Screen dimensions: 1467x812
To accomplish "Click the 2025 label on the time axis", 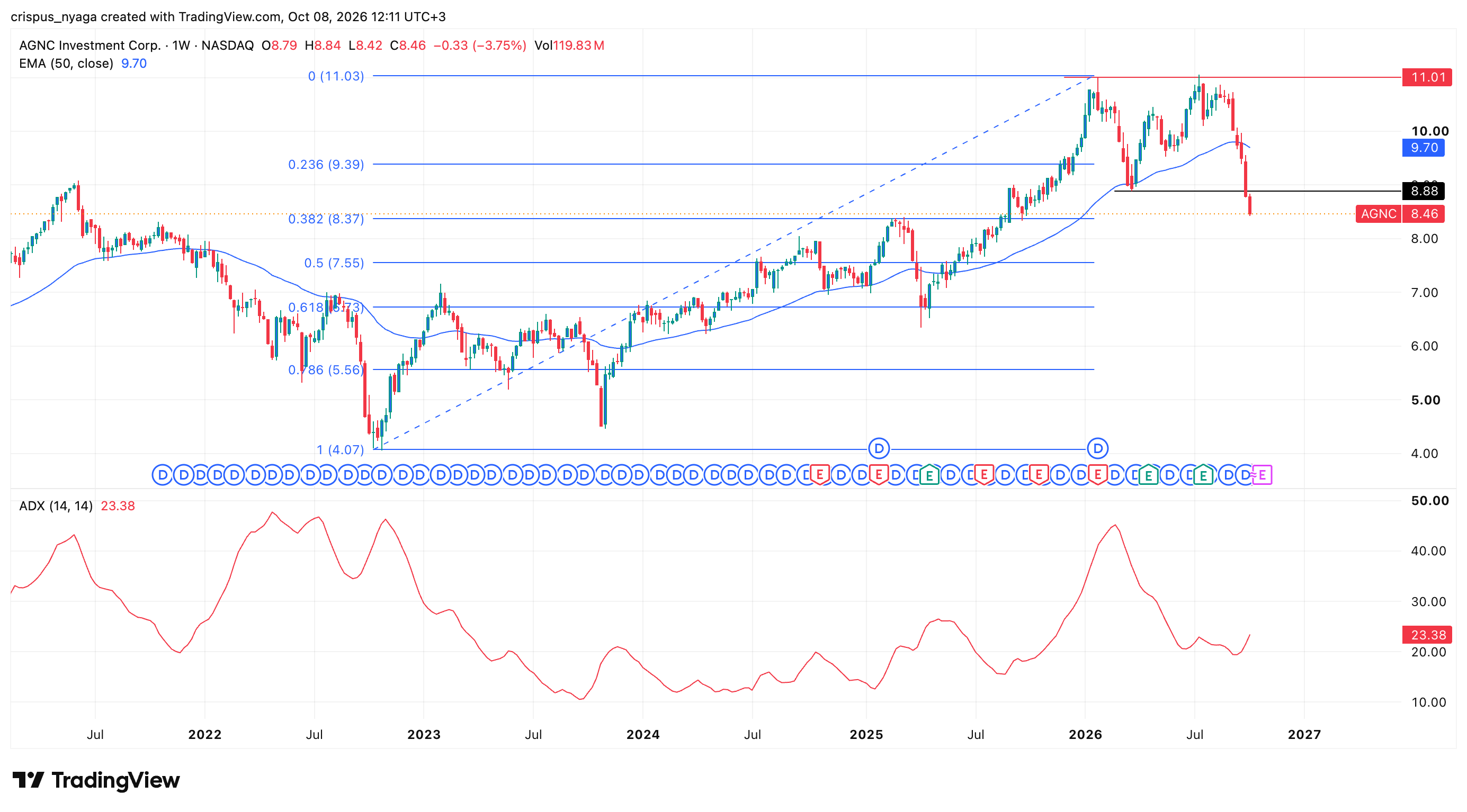I will click(866, 735).
